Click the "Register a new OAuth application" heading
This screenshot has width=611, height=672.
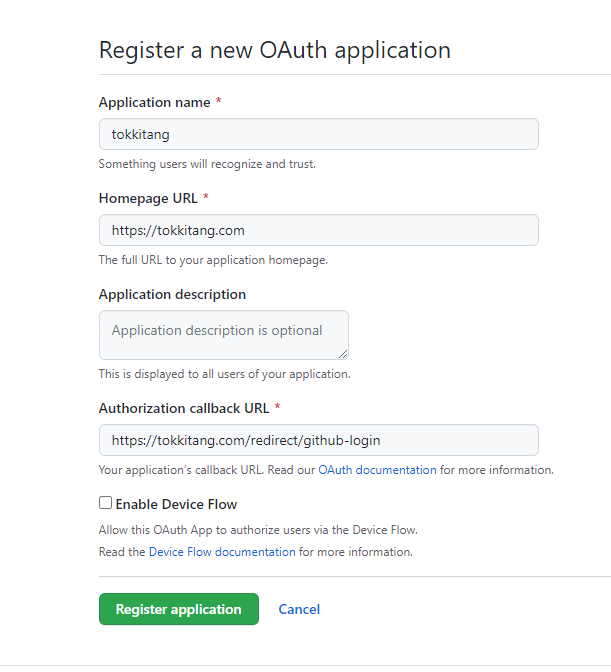click(274, 49)
